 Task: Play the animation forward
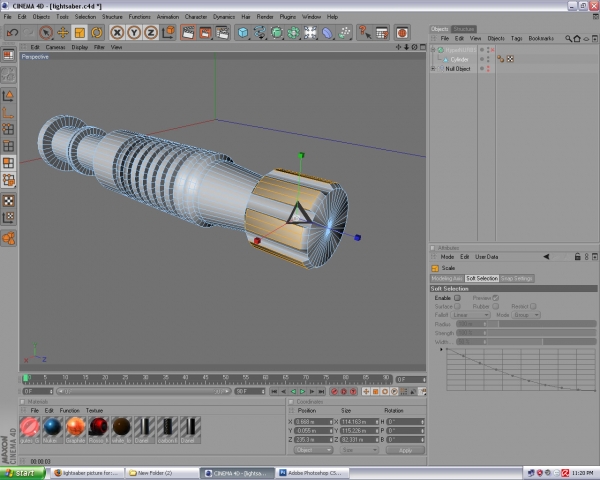click(x=302, y=391)
